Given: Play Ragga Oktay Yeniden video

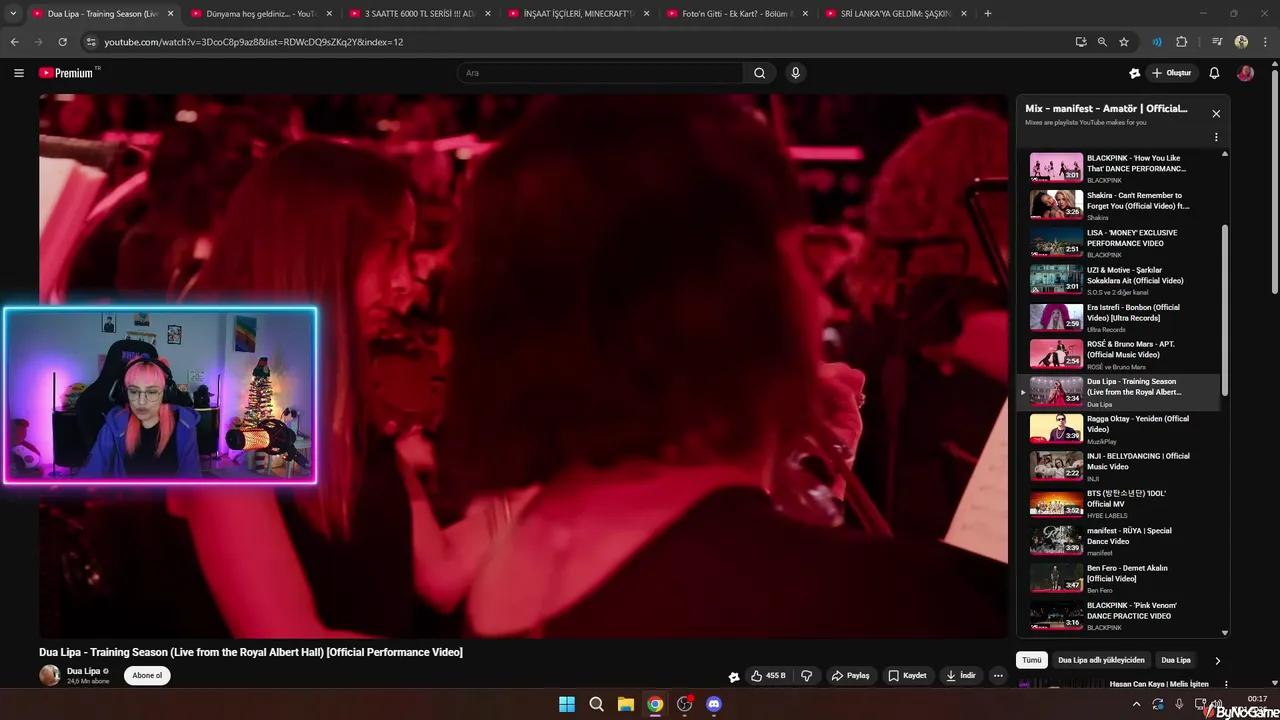Looking at the screenshot, I should [1118, 428].
